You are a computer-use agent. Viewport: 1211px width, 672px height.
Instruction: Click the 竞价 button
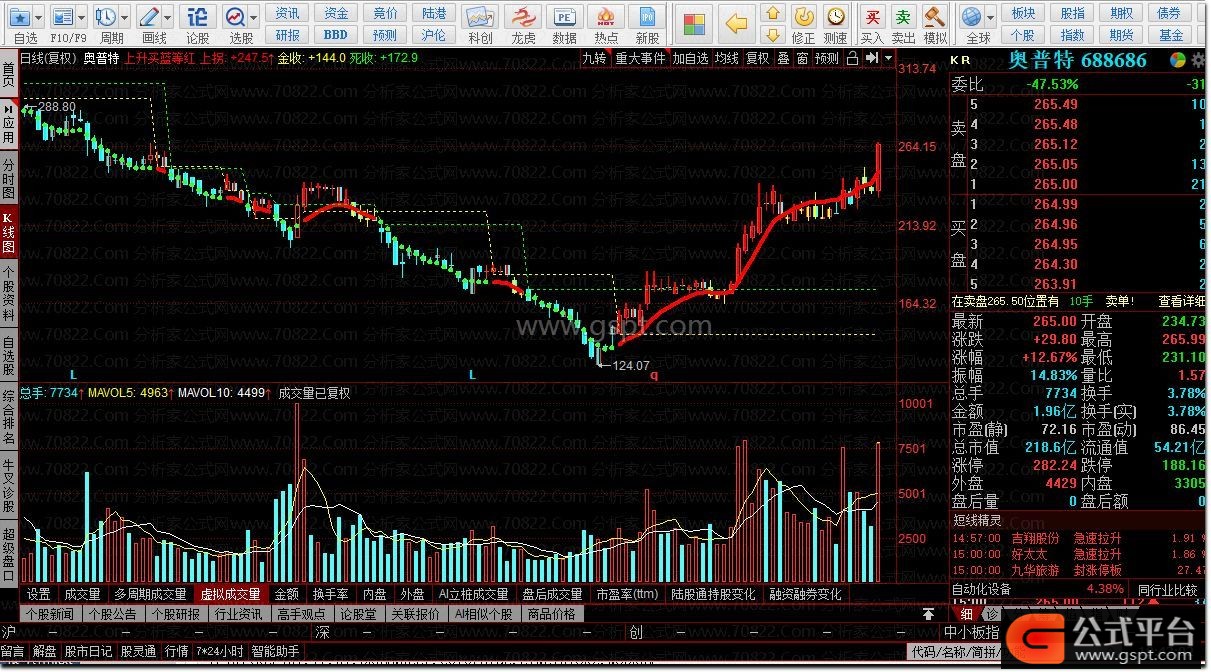pos(385,13)
